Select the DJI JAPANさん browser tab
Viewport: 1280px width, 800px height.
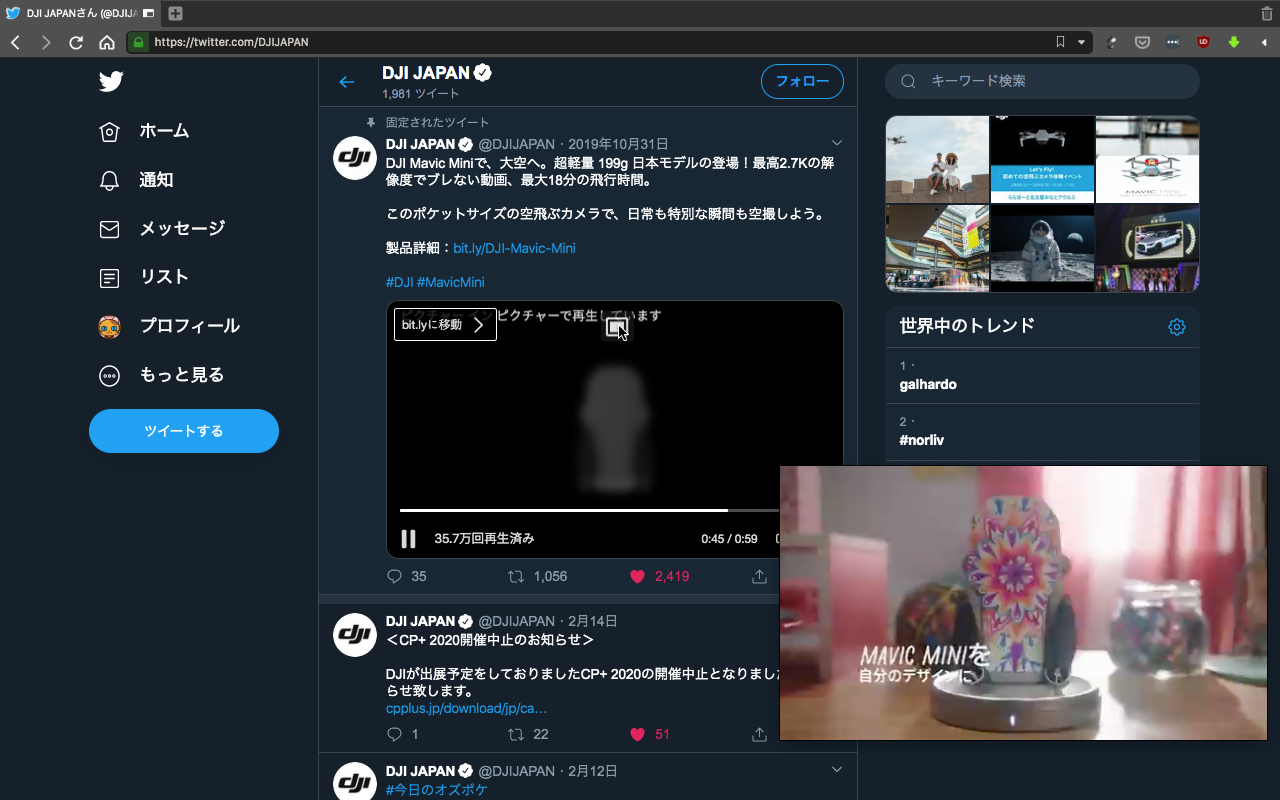(x=81, y=14)
